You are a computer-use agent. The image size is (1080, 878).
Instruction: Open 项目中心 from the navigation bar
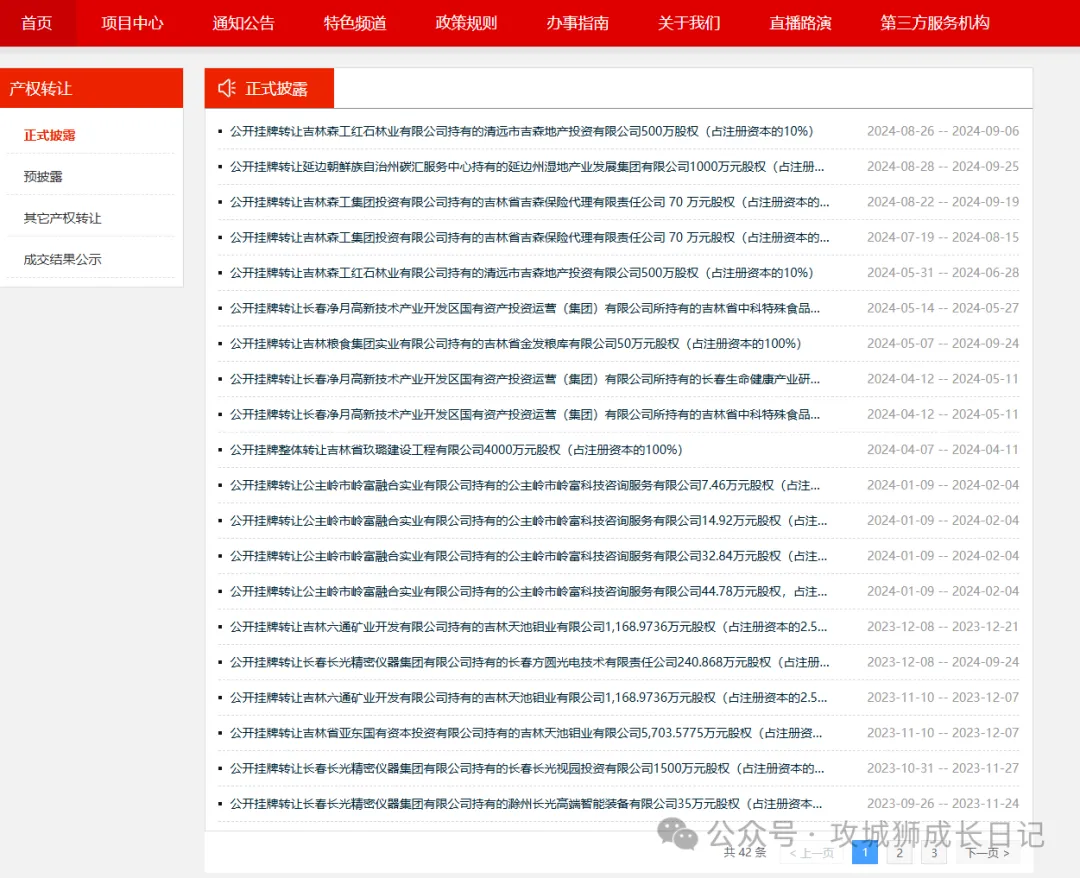tap(132, 22)
